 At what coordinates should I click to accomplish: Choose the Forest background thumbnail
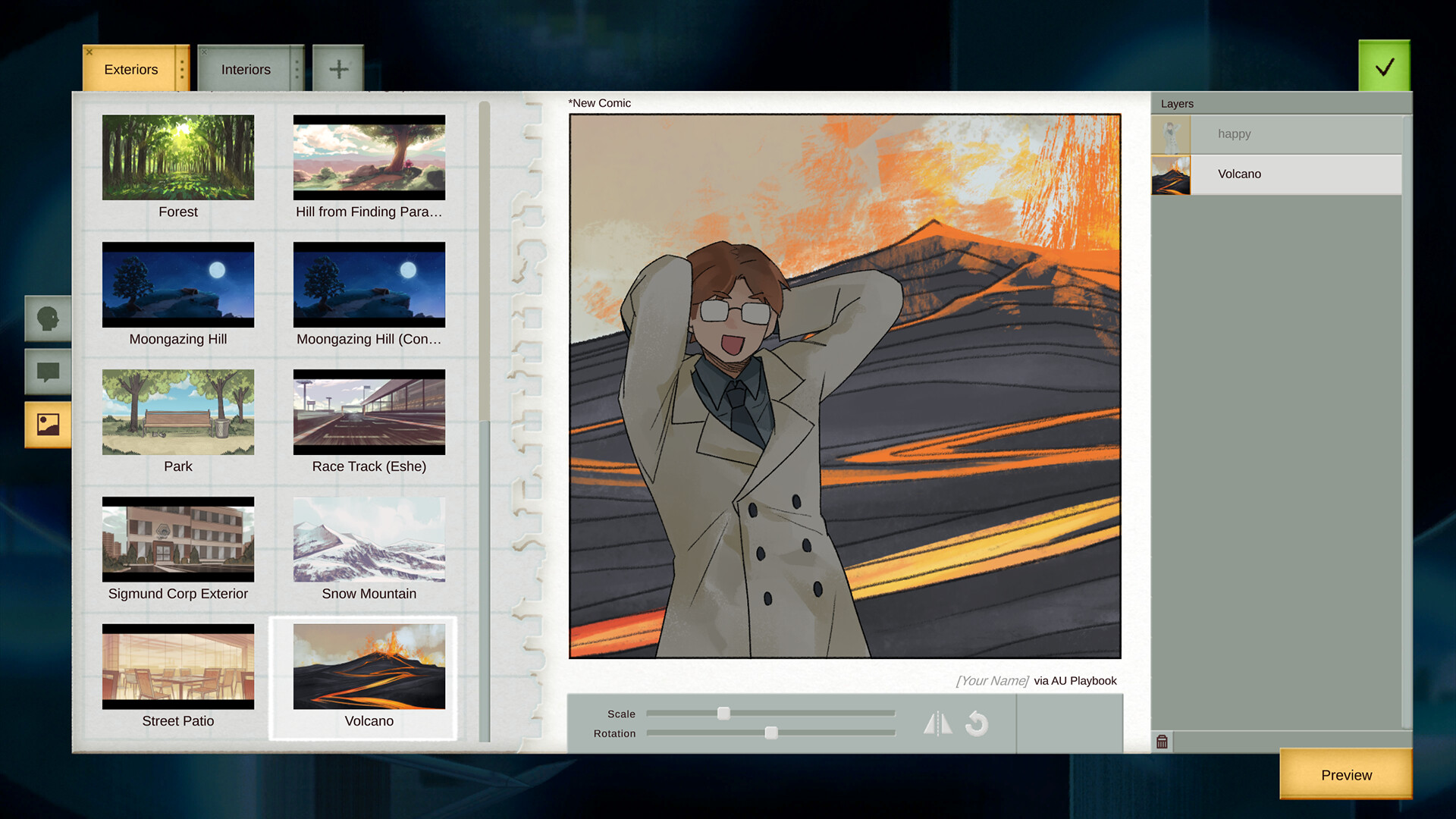coord(177,157)
